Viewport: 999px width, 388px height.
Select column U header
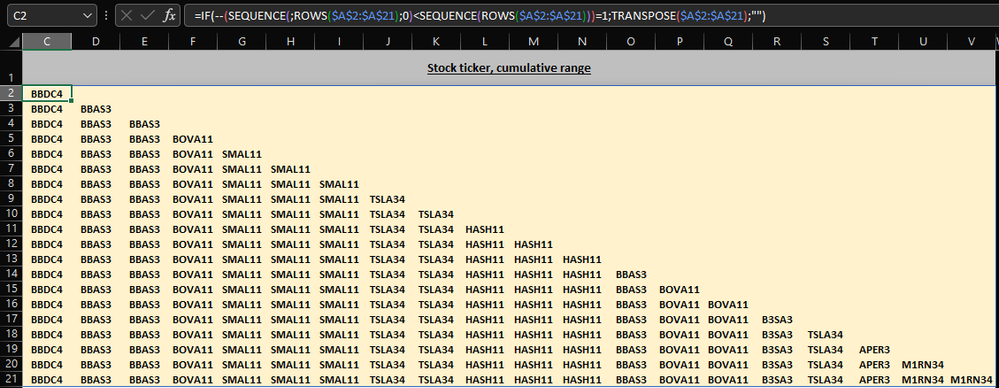pyautogui.click(x=923, y=41)
